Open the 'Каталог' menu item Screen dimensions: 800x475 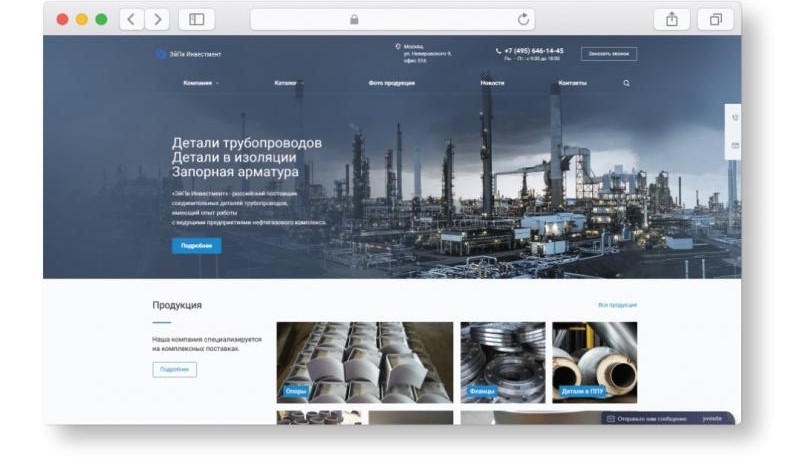(285, 83)
